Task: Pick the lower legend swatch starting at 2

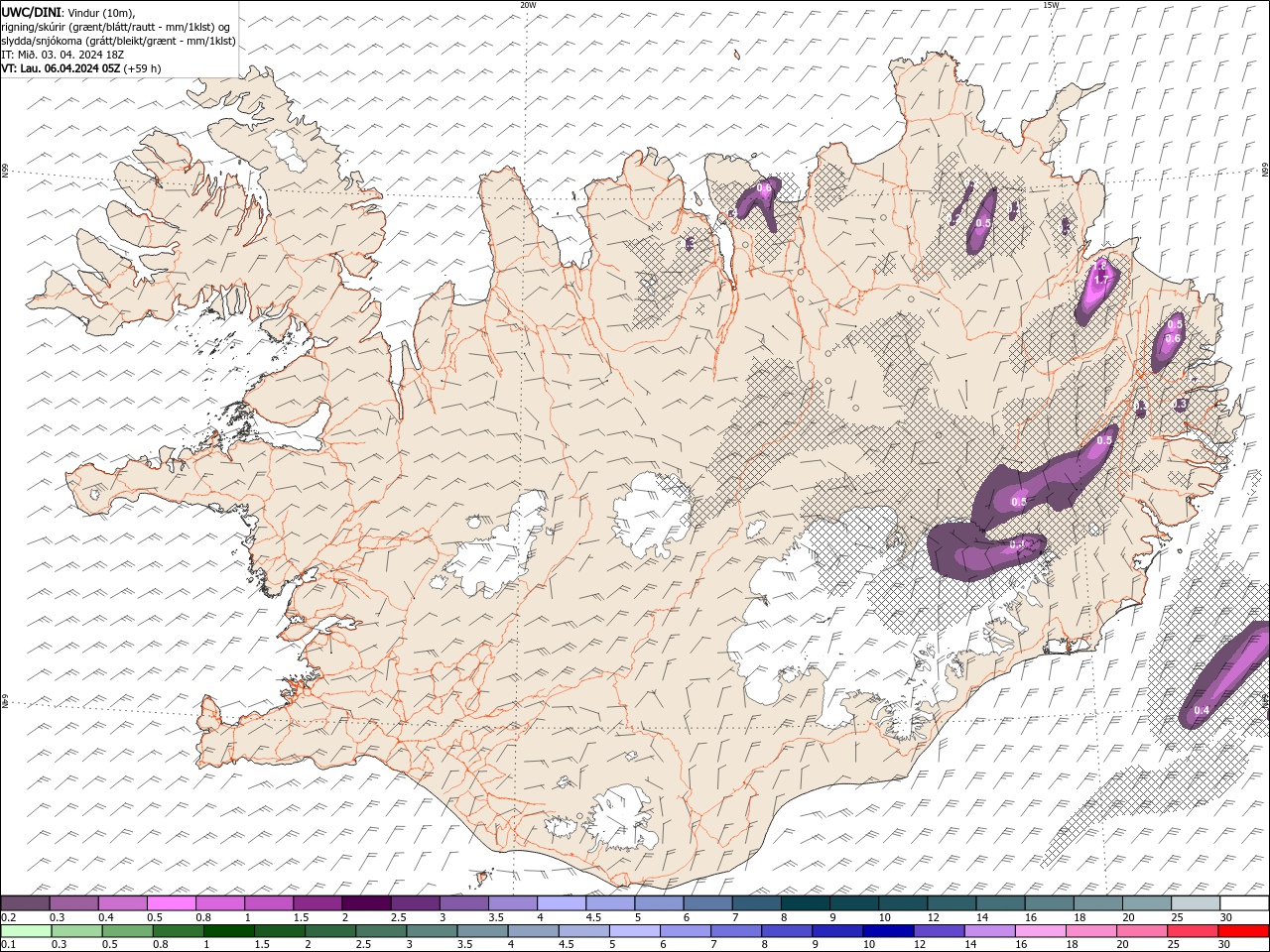Action: pos(330,930)
